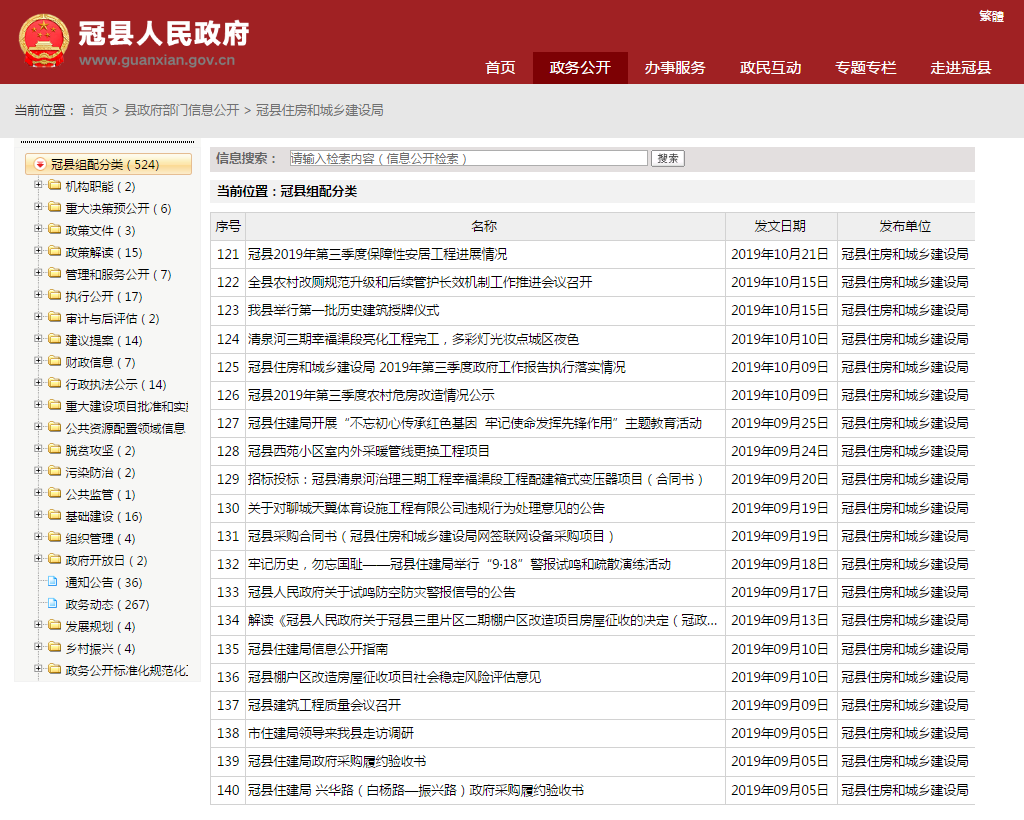Open article 市住建局领导来我县走访调研
The height and width of the screenshot is (820, 1024).
[331, 733]
